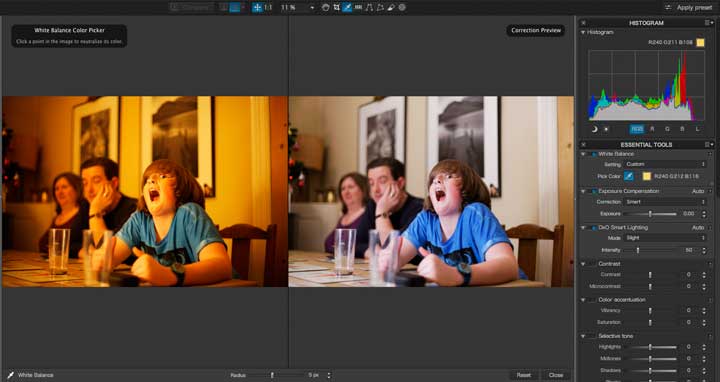Click the Radius value stepper
Screen dimensions: 720x382
[x=329, y=375]
